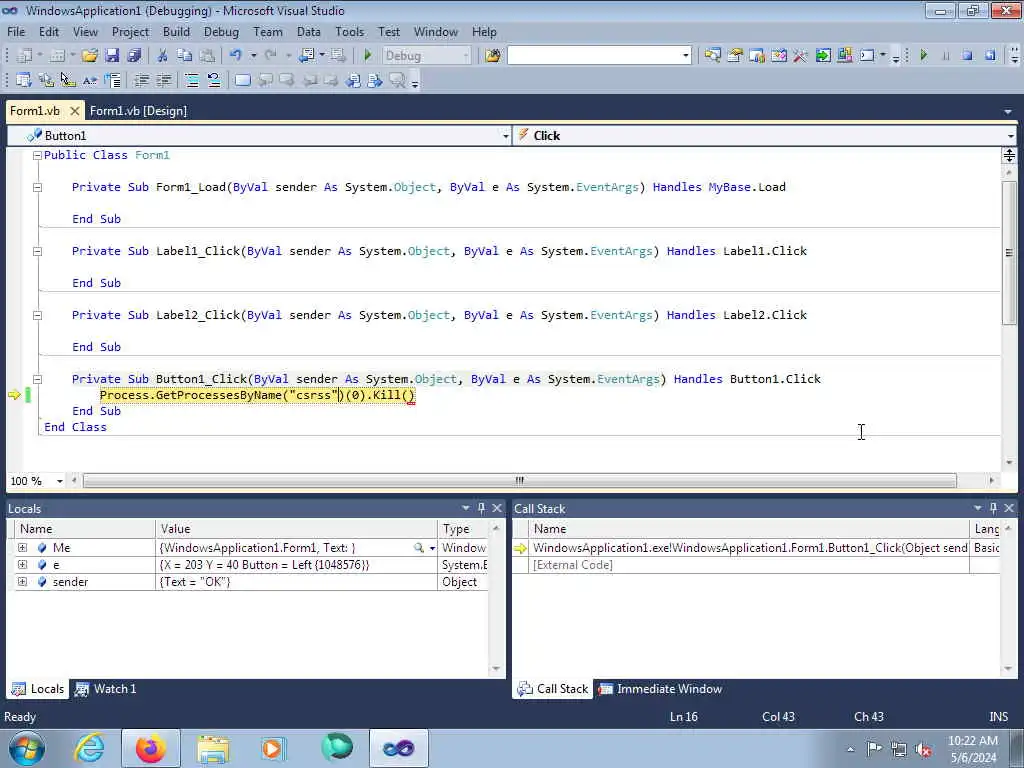Close the Call Stack panel

point(1009,508)
